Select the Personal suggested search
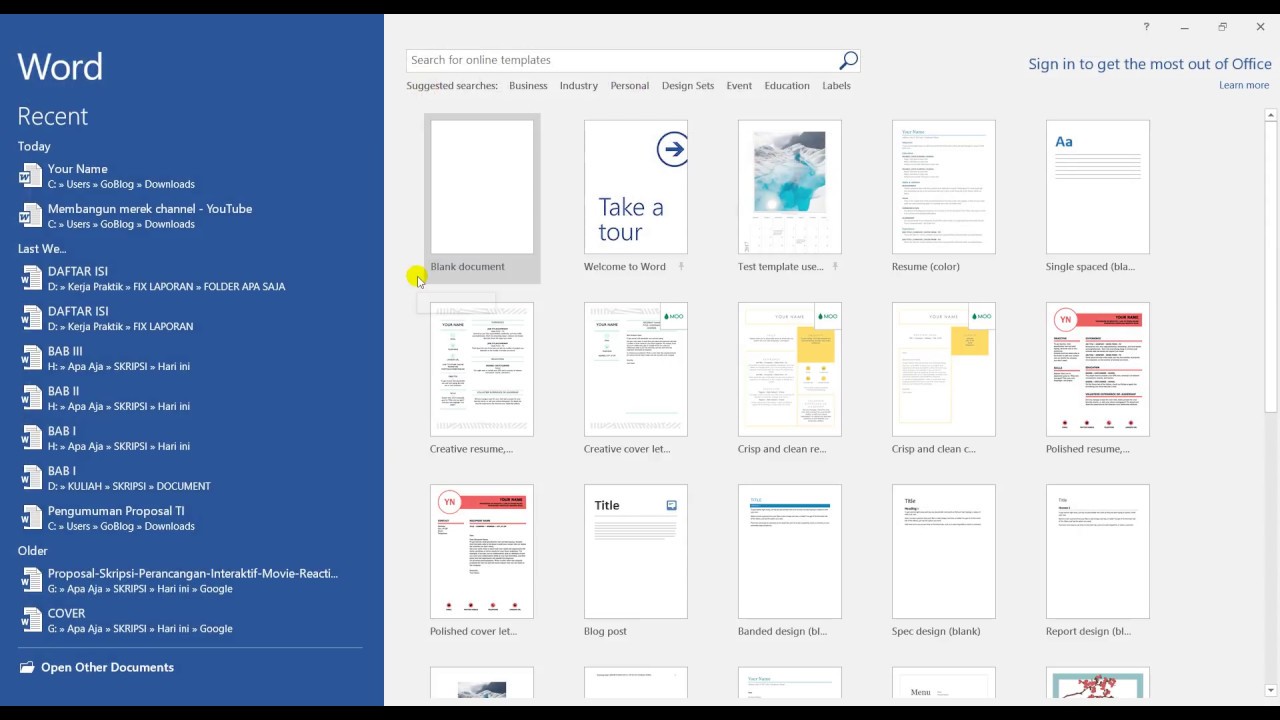This screenshot has height=720, width=1280. [629, 86]
